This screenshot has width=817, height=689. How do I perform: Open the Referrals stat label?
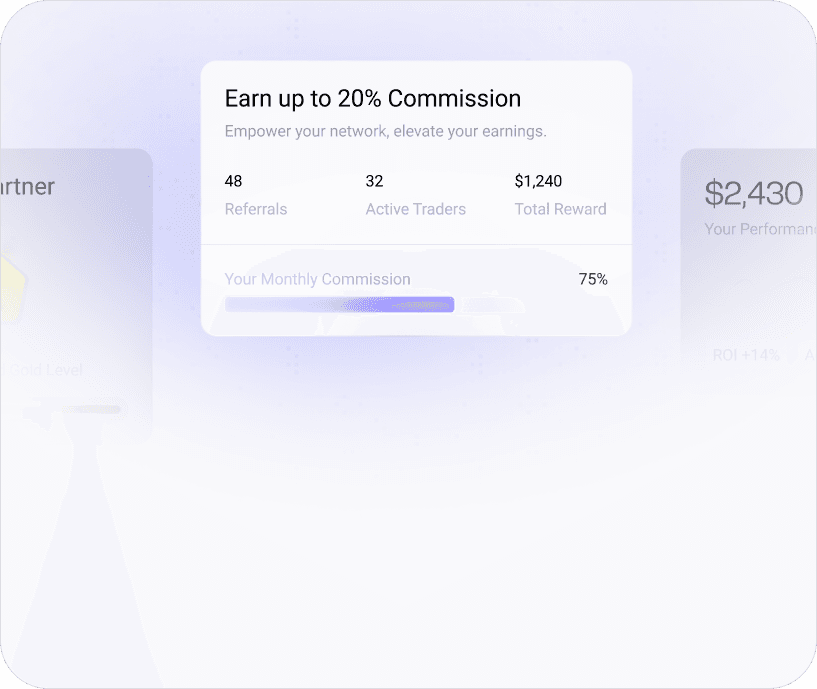coord(255,209)
